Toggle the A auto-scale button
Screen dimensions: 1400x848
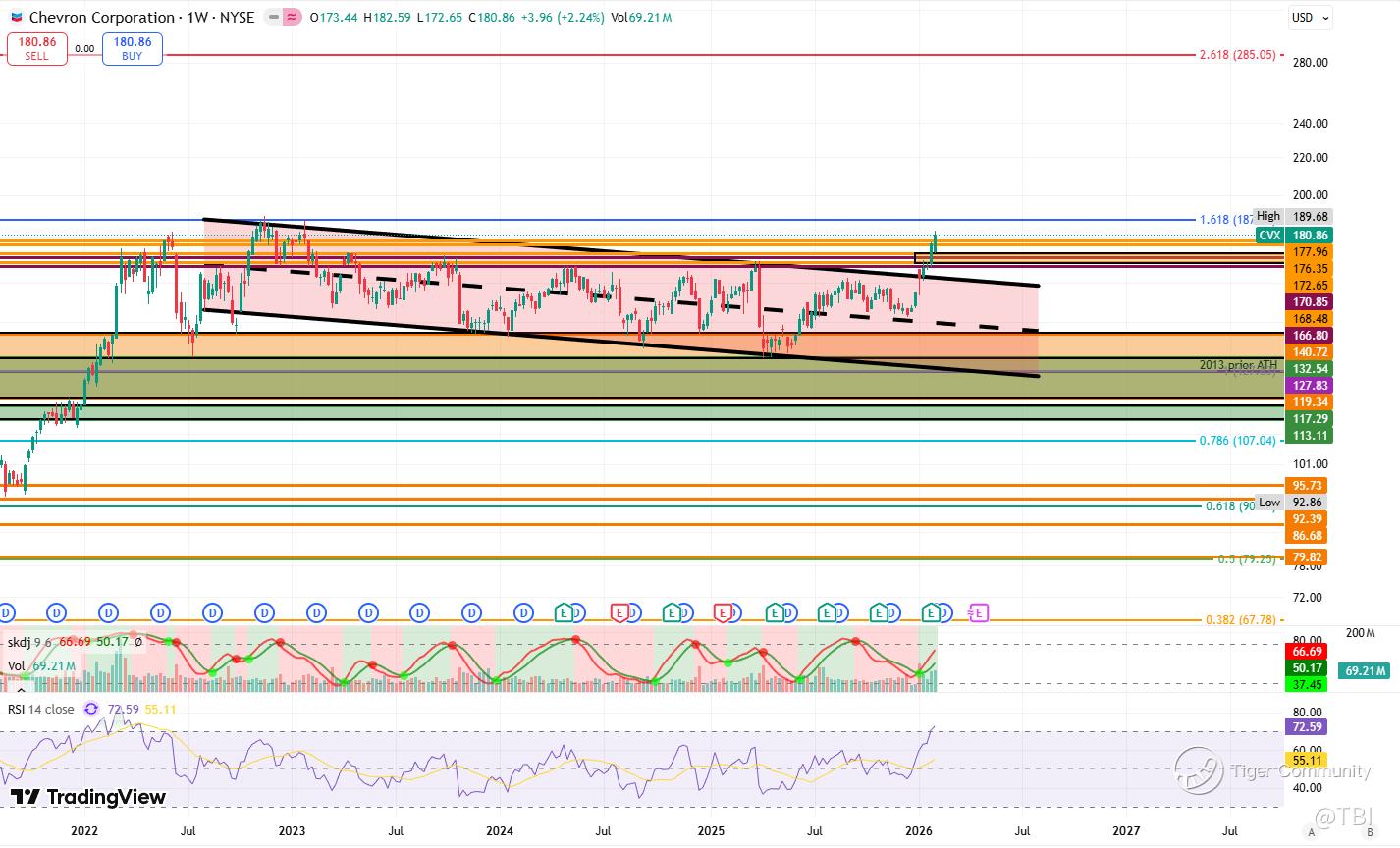[x=1311, y=832]
